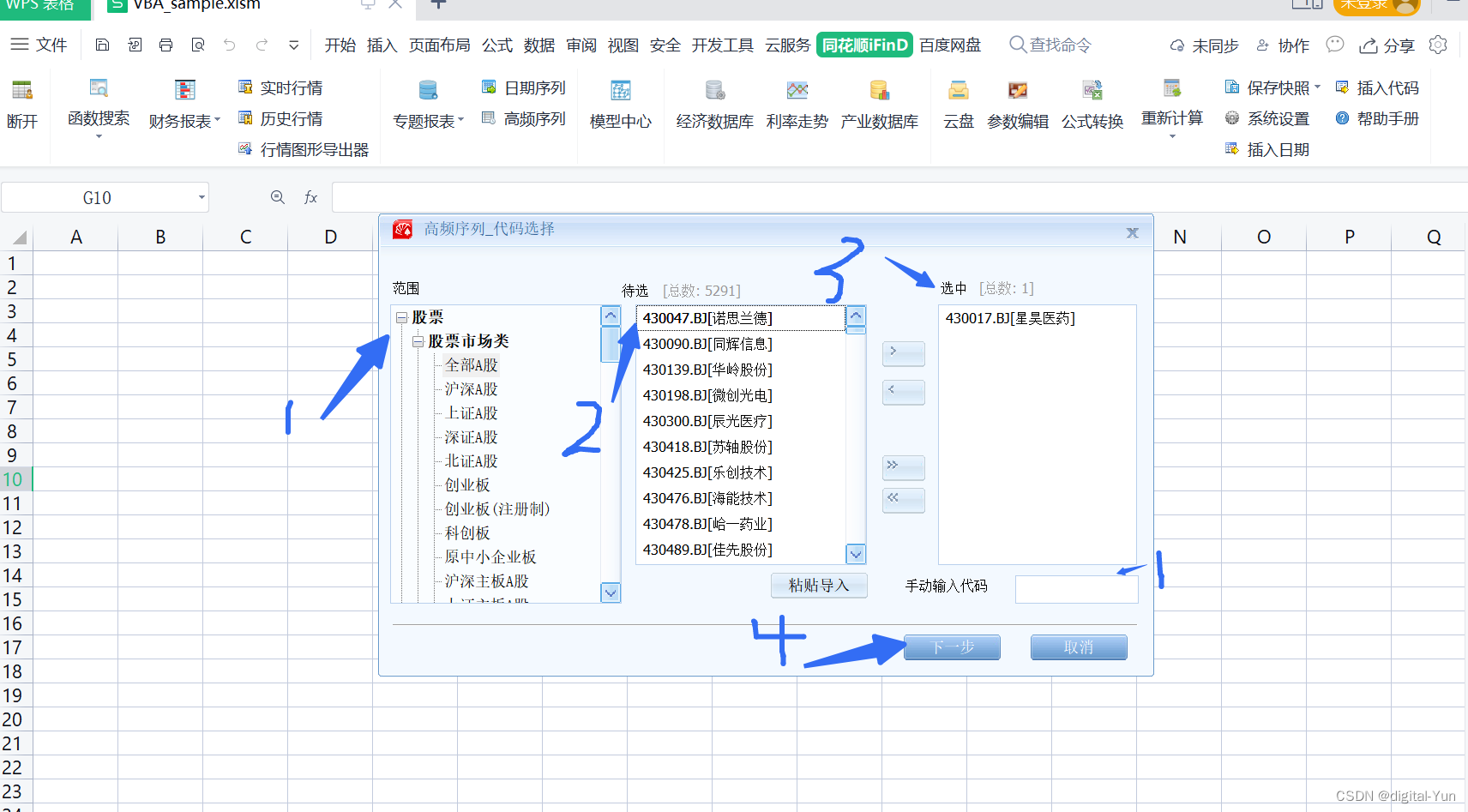Open the 云盘 cloud drive
The width and height of the screenshot is (1468, 812).
(959, 105)
